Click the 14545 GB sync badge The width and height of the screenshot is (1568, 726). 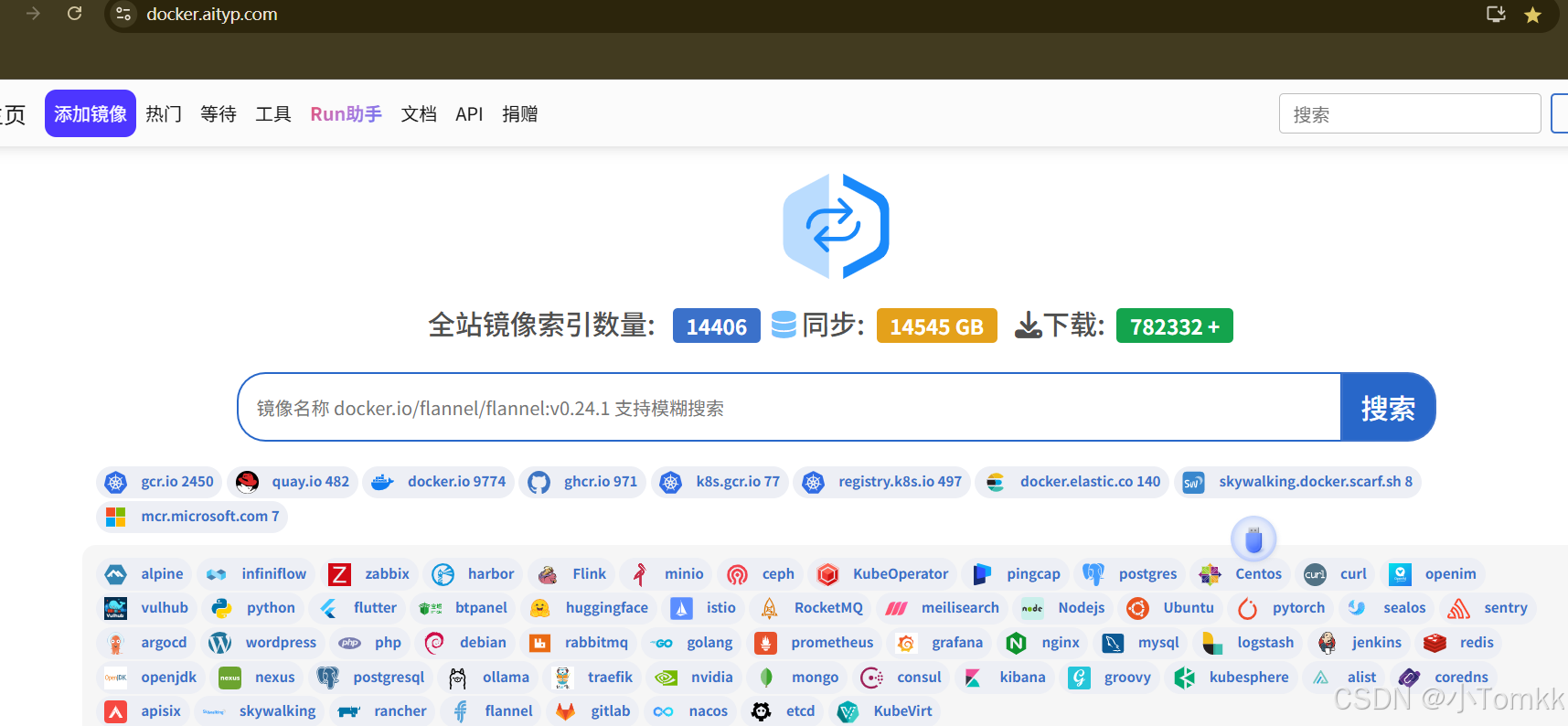tap(936, 326)
